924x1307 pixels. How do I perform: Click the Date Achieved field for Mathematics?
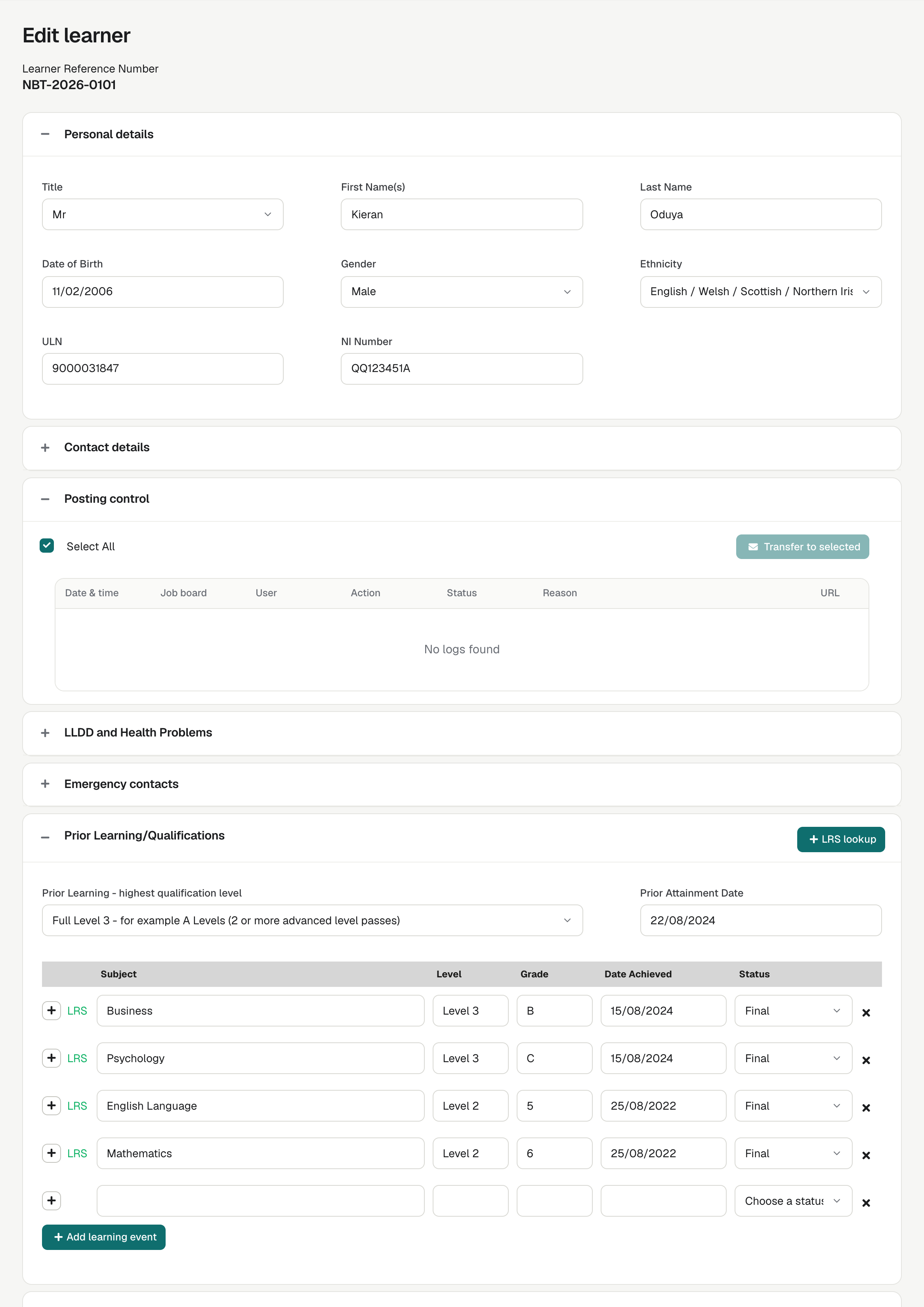point(663,1153)
